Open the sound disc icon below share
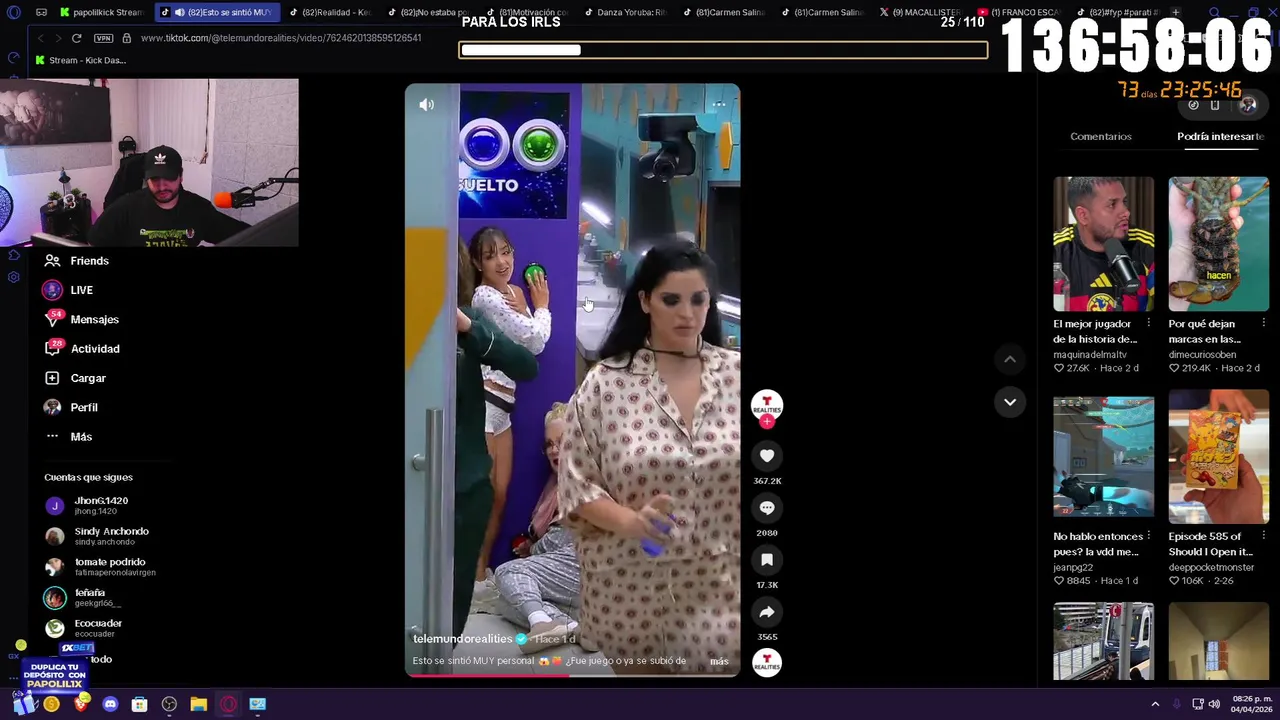The width and height of the screenshot is (1280, 720). [767, 663]
